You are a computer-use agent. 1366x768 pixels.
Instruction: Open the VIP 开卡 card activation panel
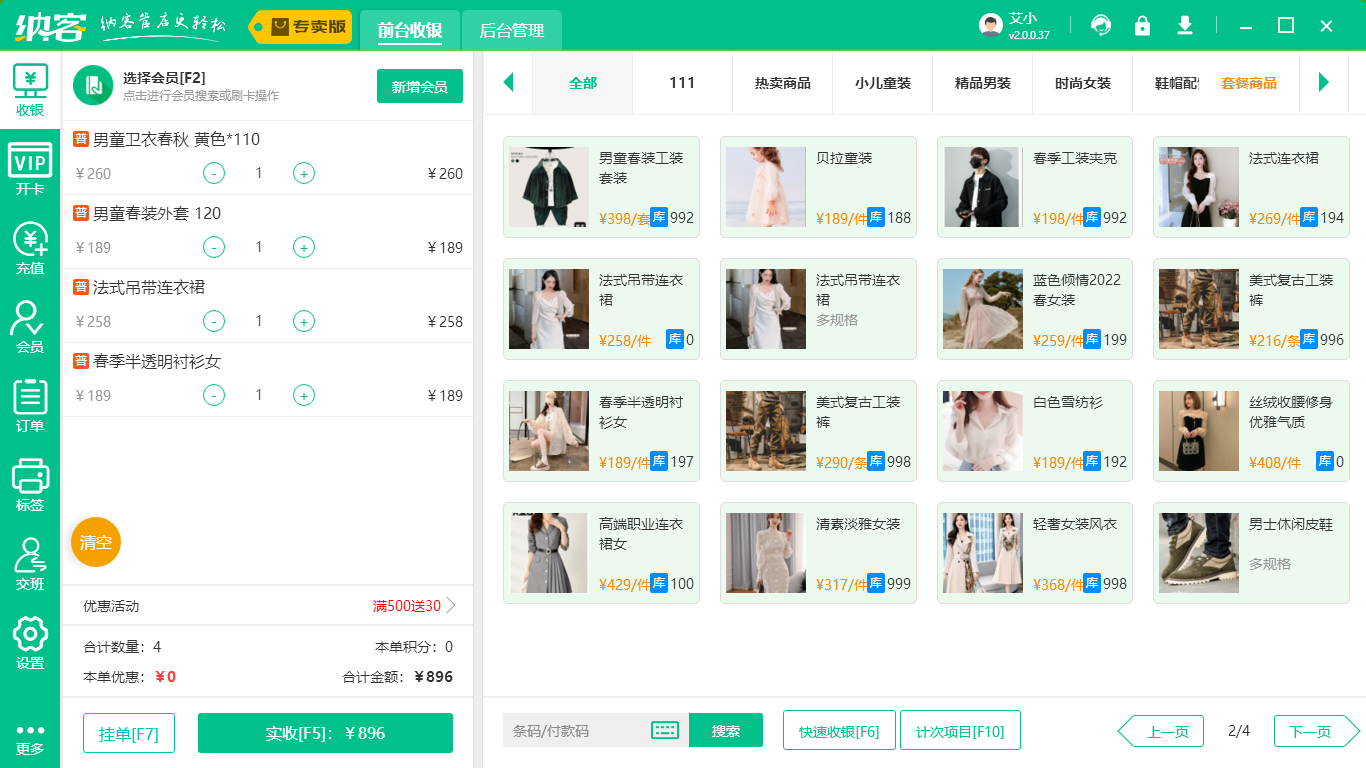(x=30, y=168)
